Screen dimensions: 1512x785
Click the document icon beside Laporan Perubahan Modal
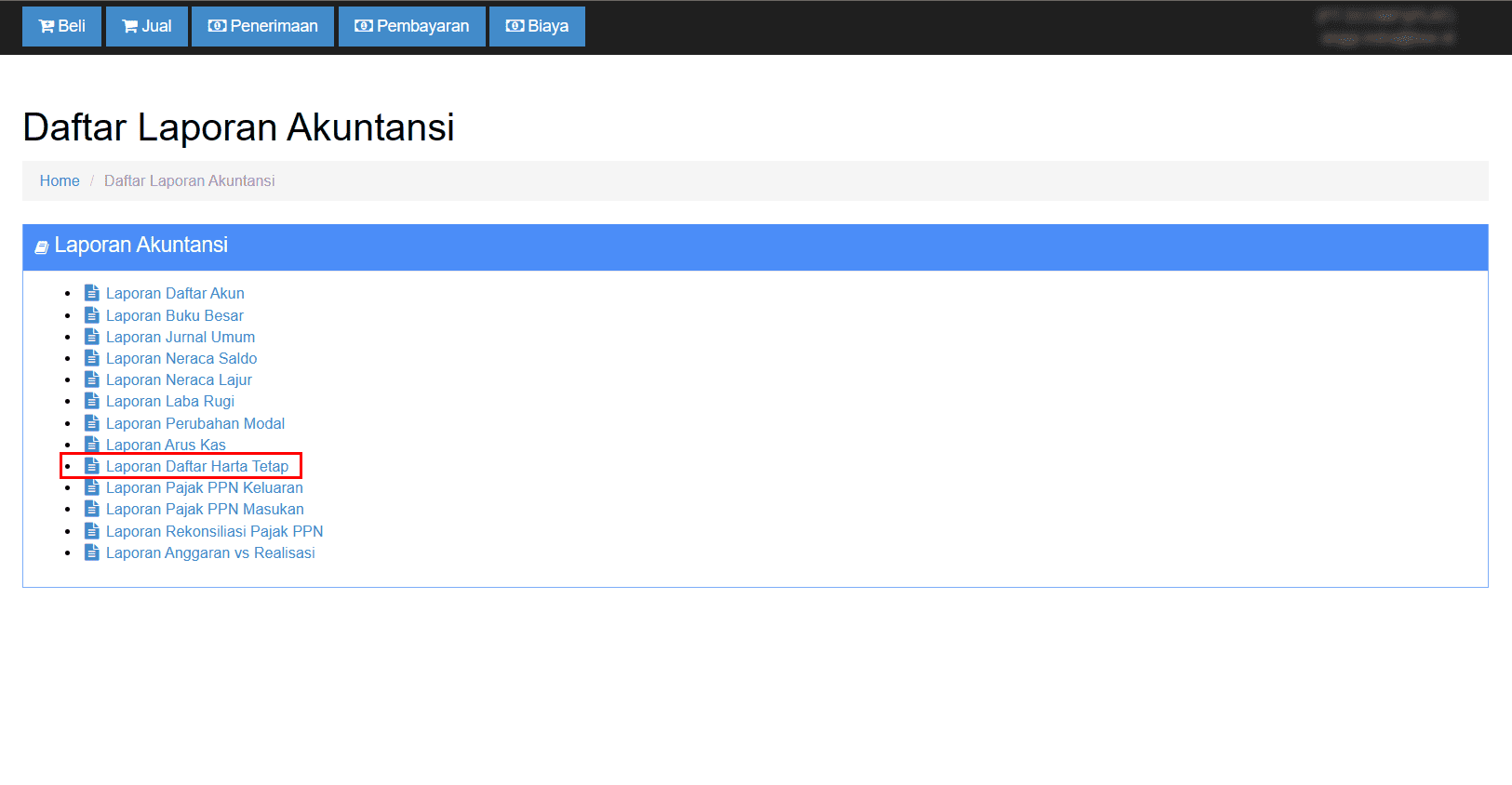[91, 423]
